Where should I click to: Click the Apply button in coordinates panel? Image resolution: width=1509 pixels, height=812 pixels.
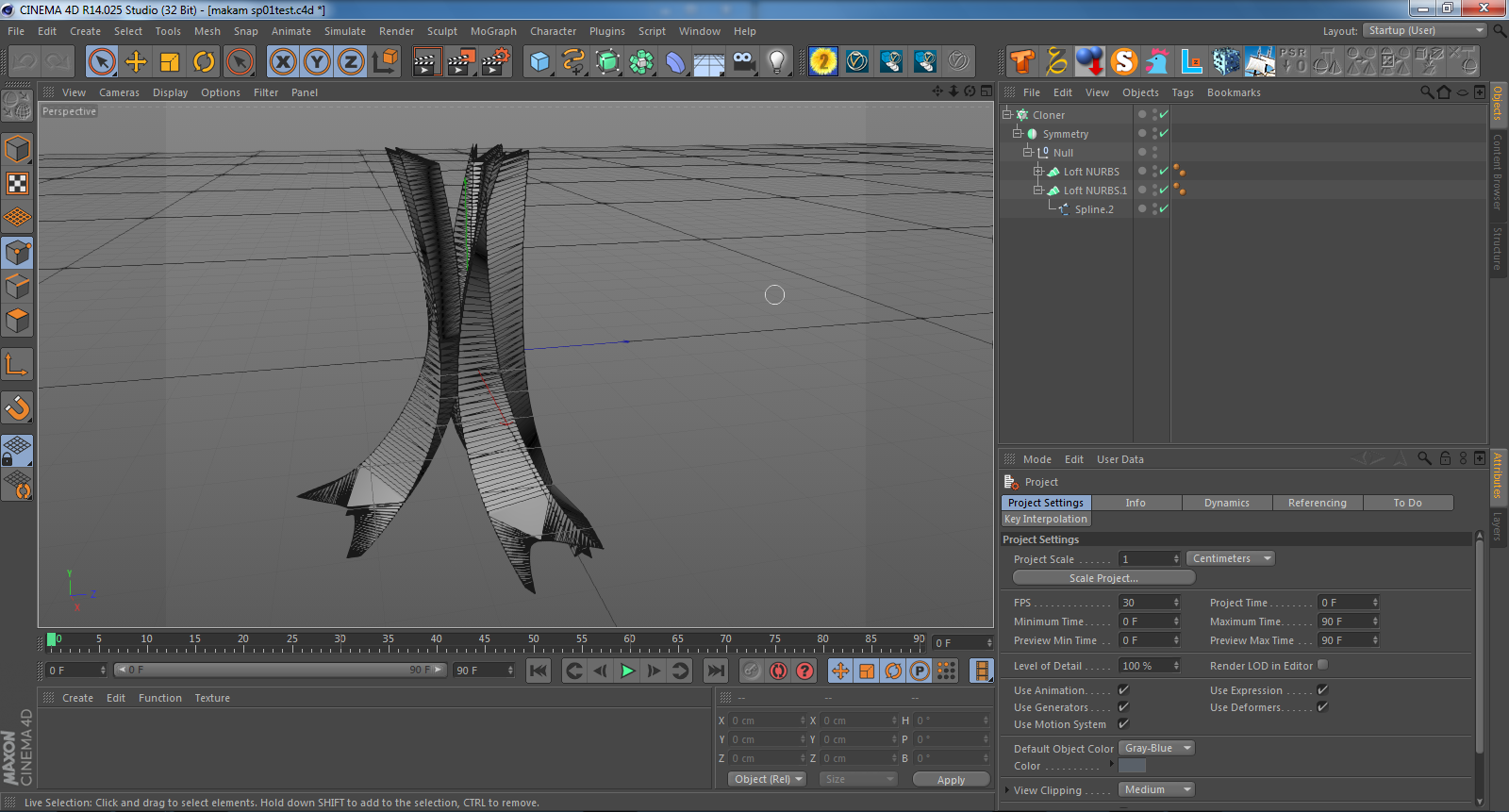click(x=951, y=780)
